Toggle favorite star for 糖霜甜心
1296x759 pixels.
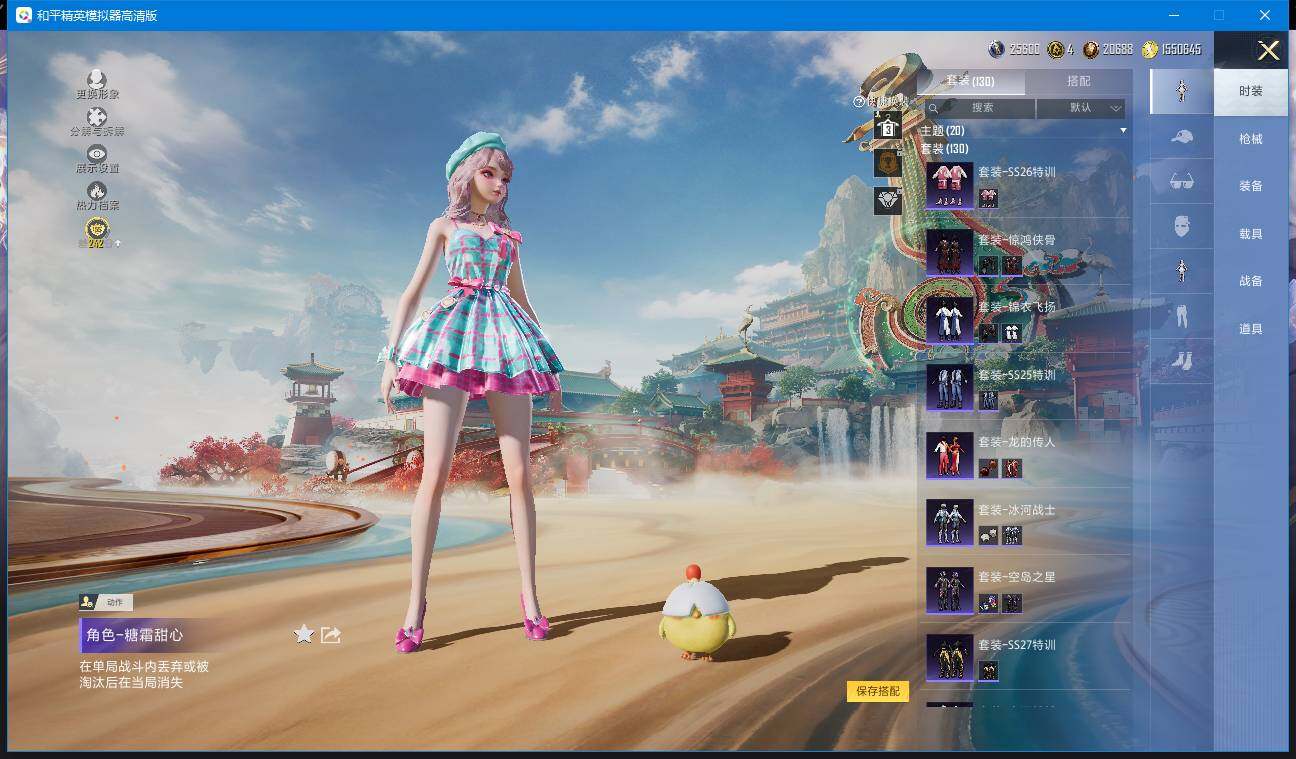click(x=304, y=634)
